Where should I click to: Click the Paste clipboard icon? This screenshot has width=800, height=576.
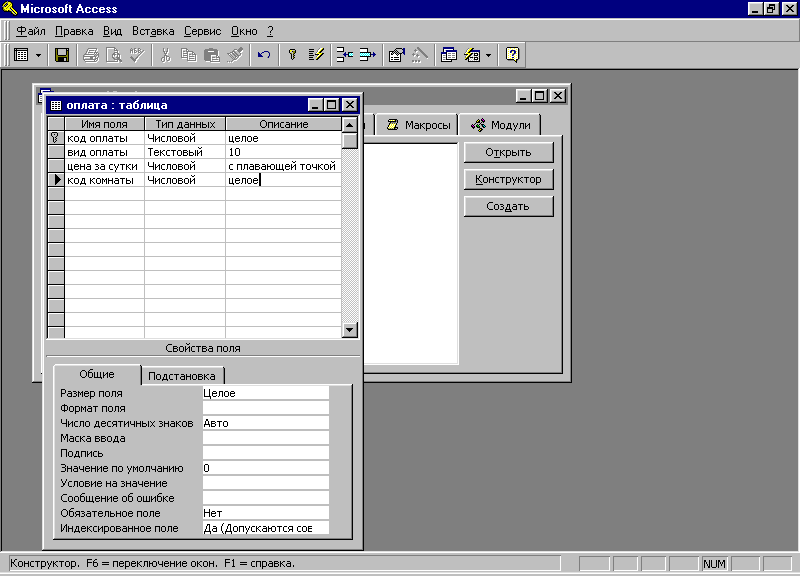(x=211, y=55)
